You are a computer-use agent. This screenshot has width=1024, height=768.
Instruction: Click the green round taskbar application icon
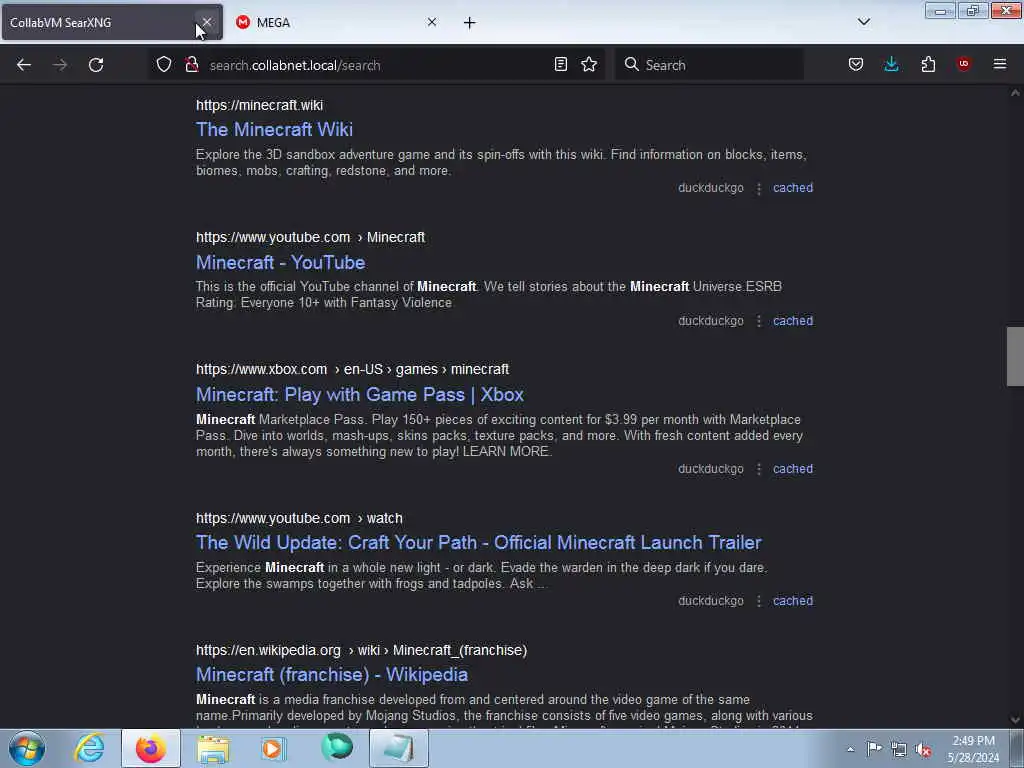click(x=337, y=748)
